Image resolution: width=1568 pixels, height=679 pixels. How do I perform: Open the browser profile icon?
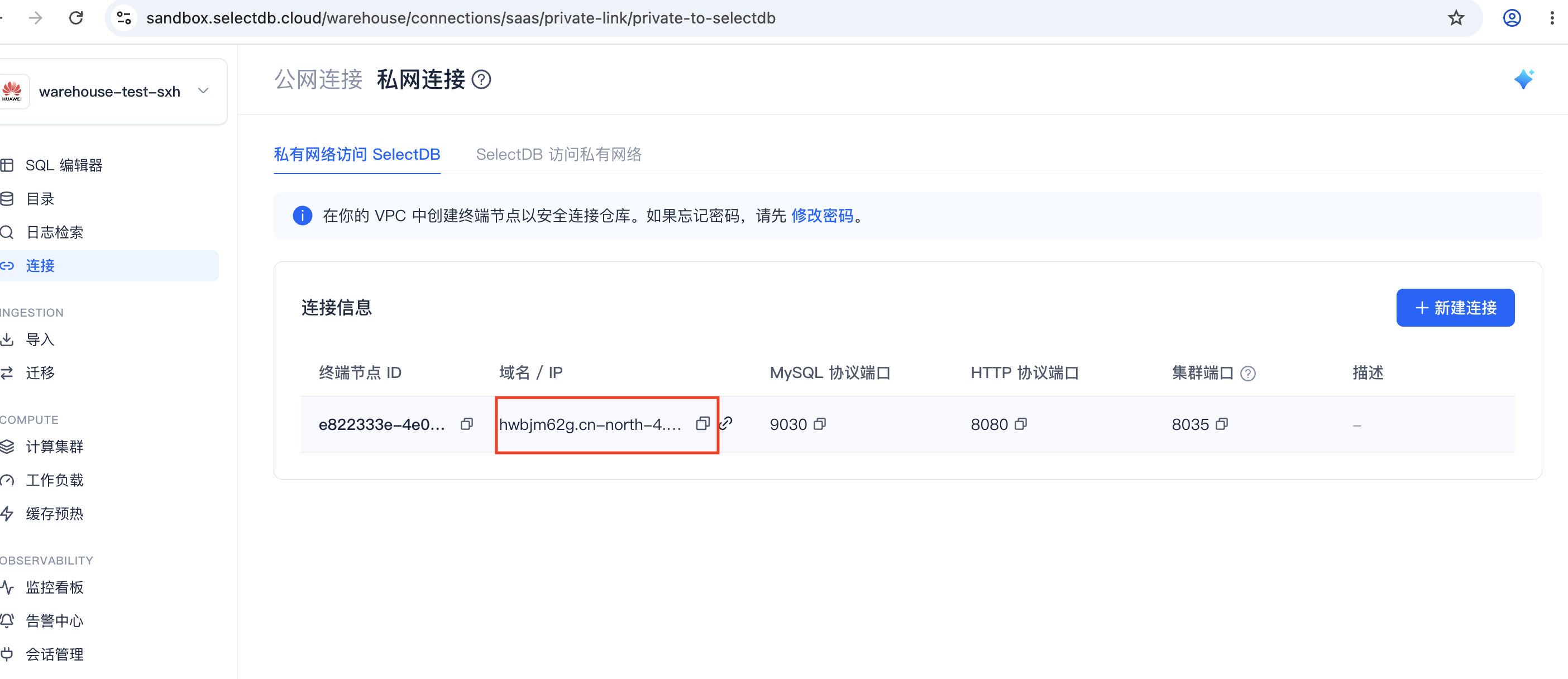1512,18
